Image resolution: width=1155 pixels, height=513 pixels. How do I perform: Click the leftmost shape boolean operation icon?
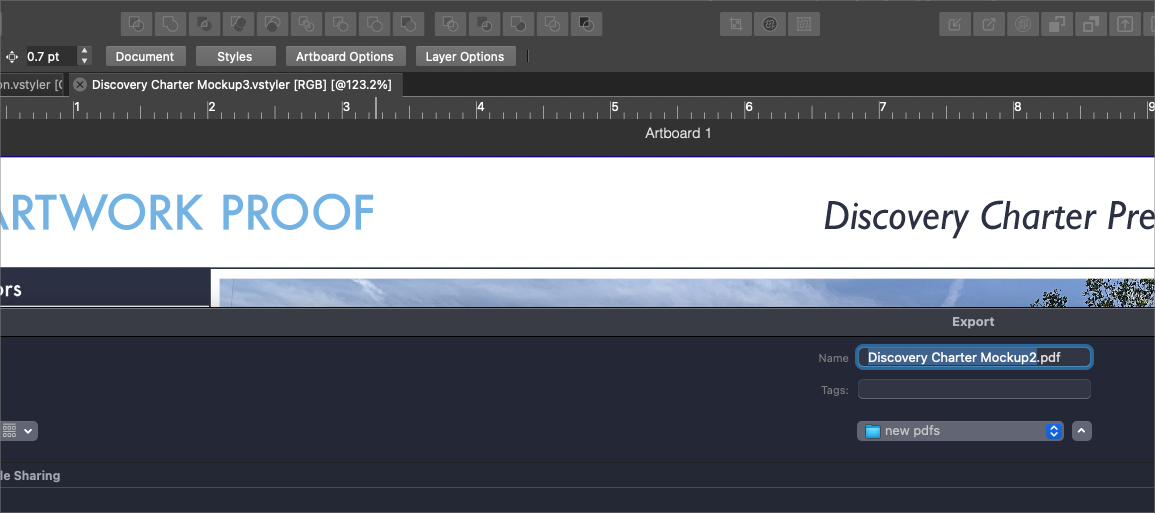[137, 23]
